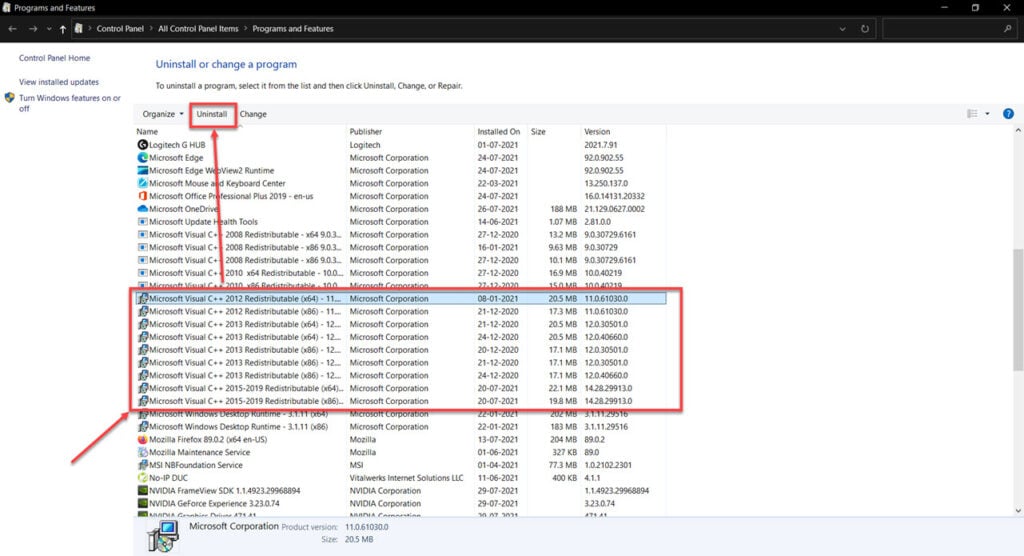Go forward using the forward arrow

click(33, 29)
